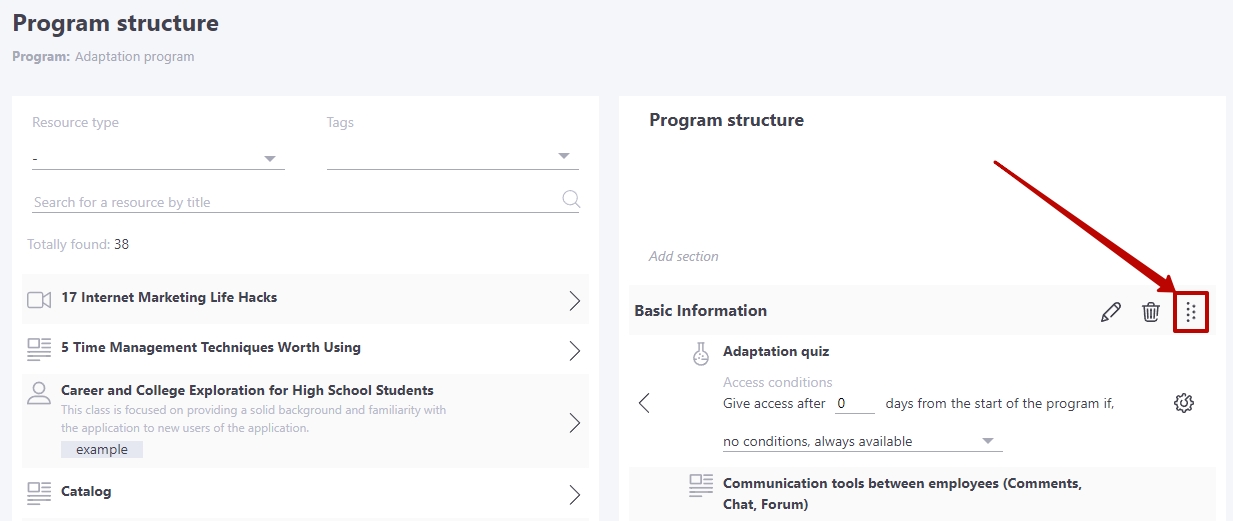Click the article icon beside Catalog
Viewport: 1233px width, 521px height.
coord(39,492)
